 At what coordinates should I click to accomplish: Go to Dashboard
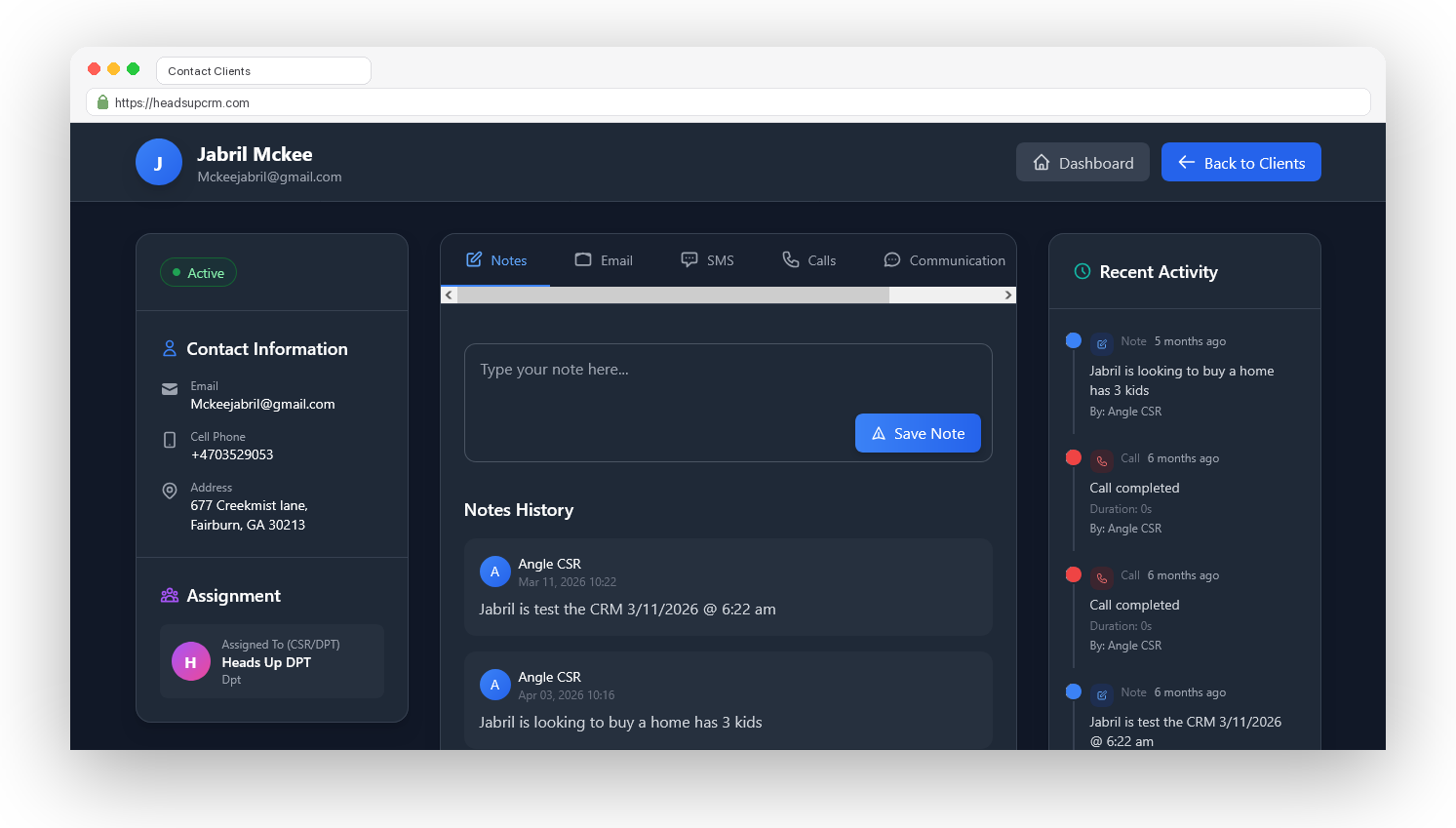[x=1082, y=162]
